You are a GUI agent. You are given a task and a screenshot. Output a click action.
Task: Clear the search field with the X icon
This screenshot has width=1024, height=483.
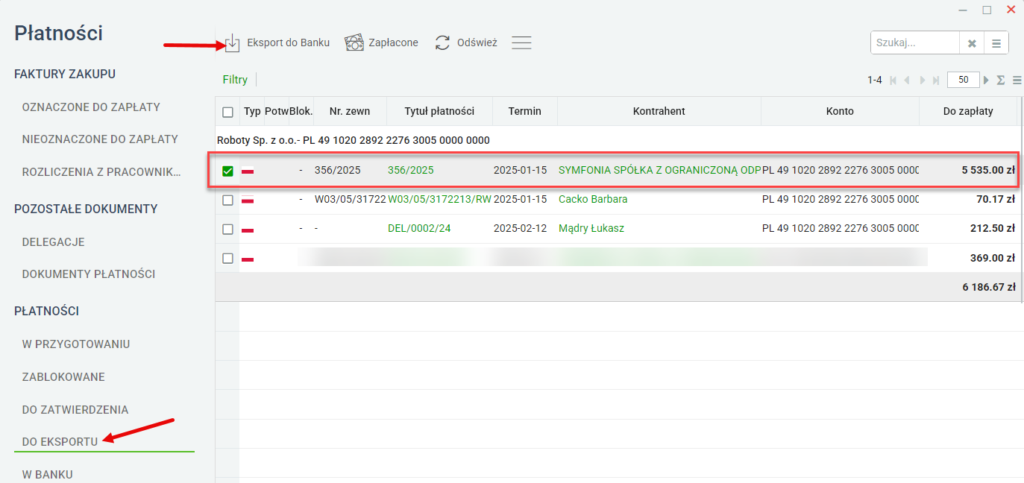(972, 44)
